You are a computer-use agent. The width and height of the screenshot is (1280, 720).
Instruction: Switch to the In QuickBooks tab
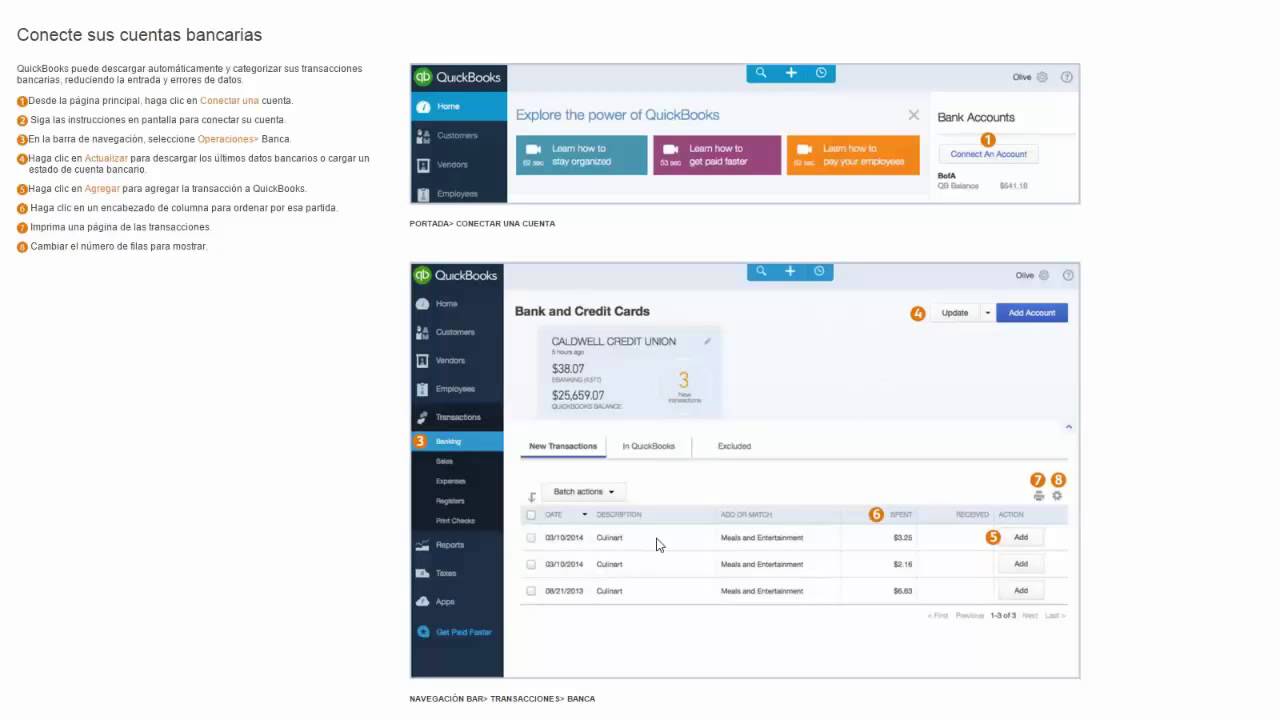(x=648, y=446)
